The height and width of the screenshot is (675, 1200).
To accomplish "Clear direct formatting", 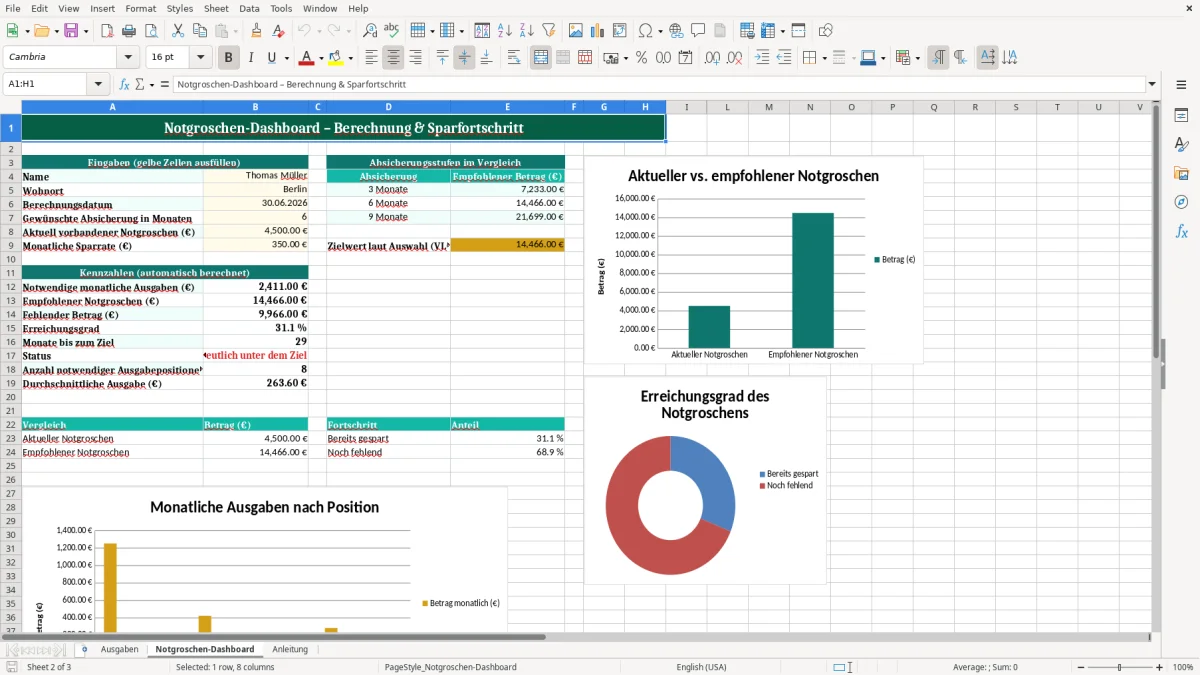I will (x=278, y=31).
